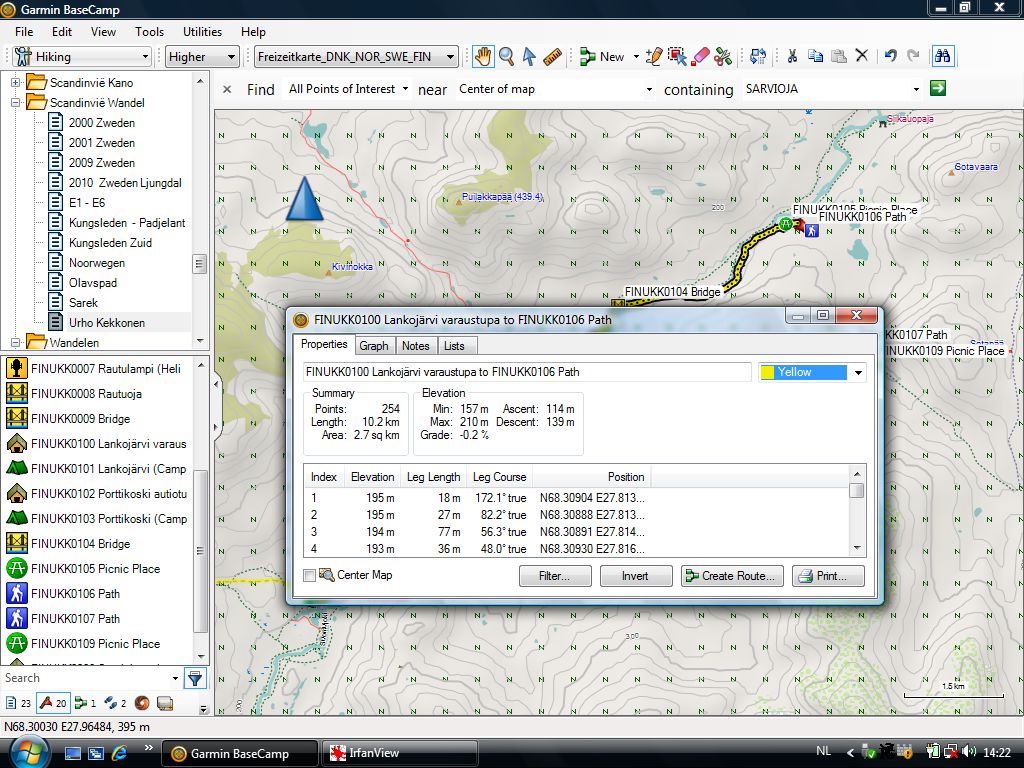This screenshot has width=1024, height=768.
Task: Open the Utilities menu
Action: pyautogui.click(x=203, y=32)
